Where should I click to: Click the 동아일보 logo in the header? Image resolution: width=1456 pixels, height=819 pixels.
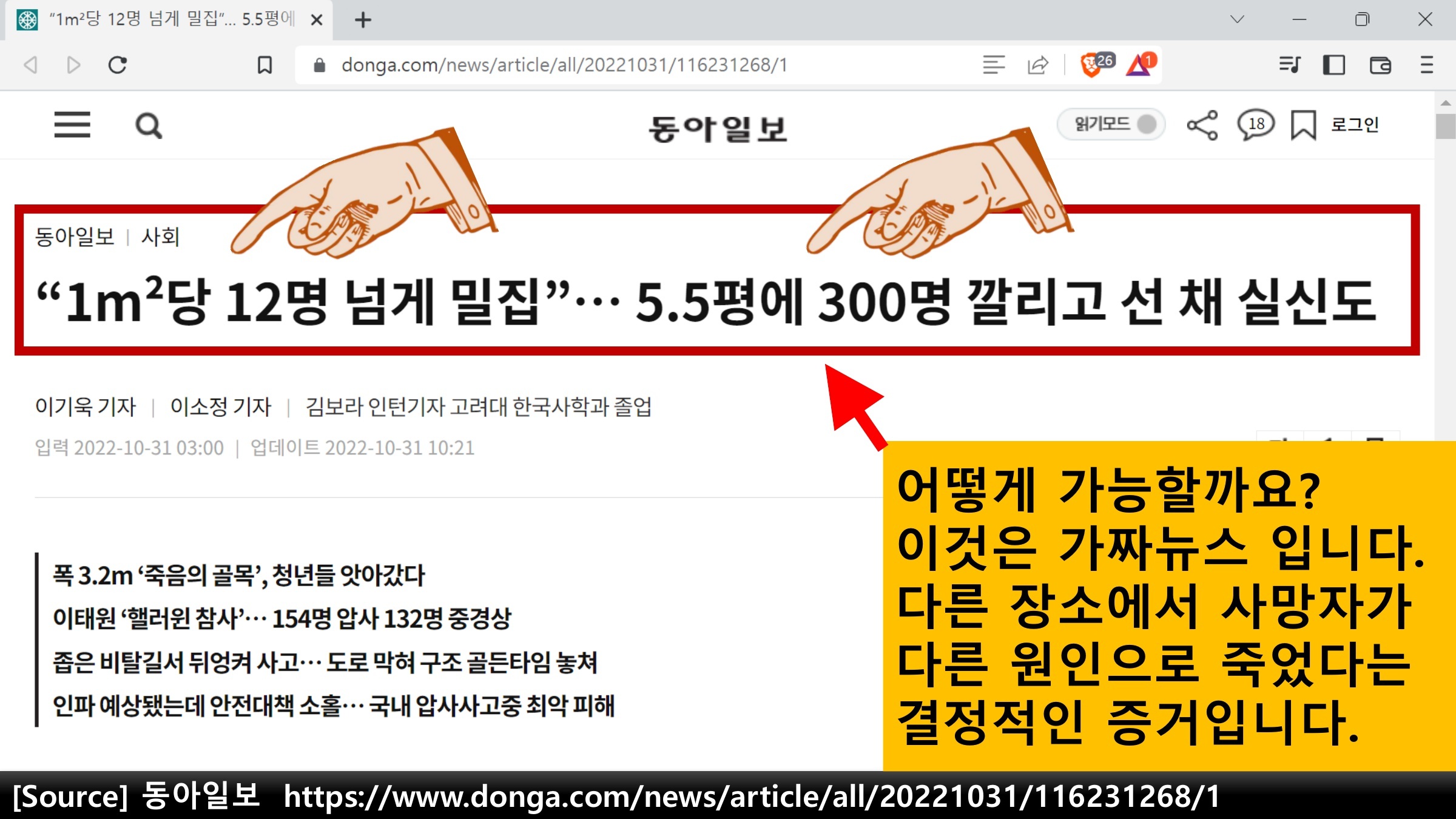(x=718, y=129)
